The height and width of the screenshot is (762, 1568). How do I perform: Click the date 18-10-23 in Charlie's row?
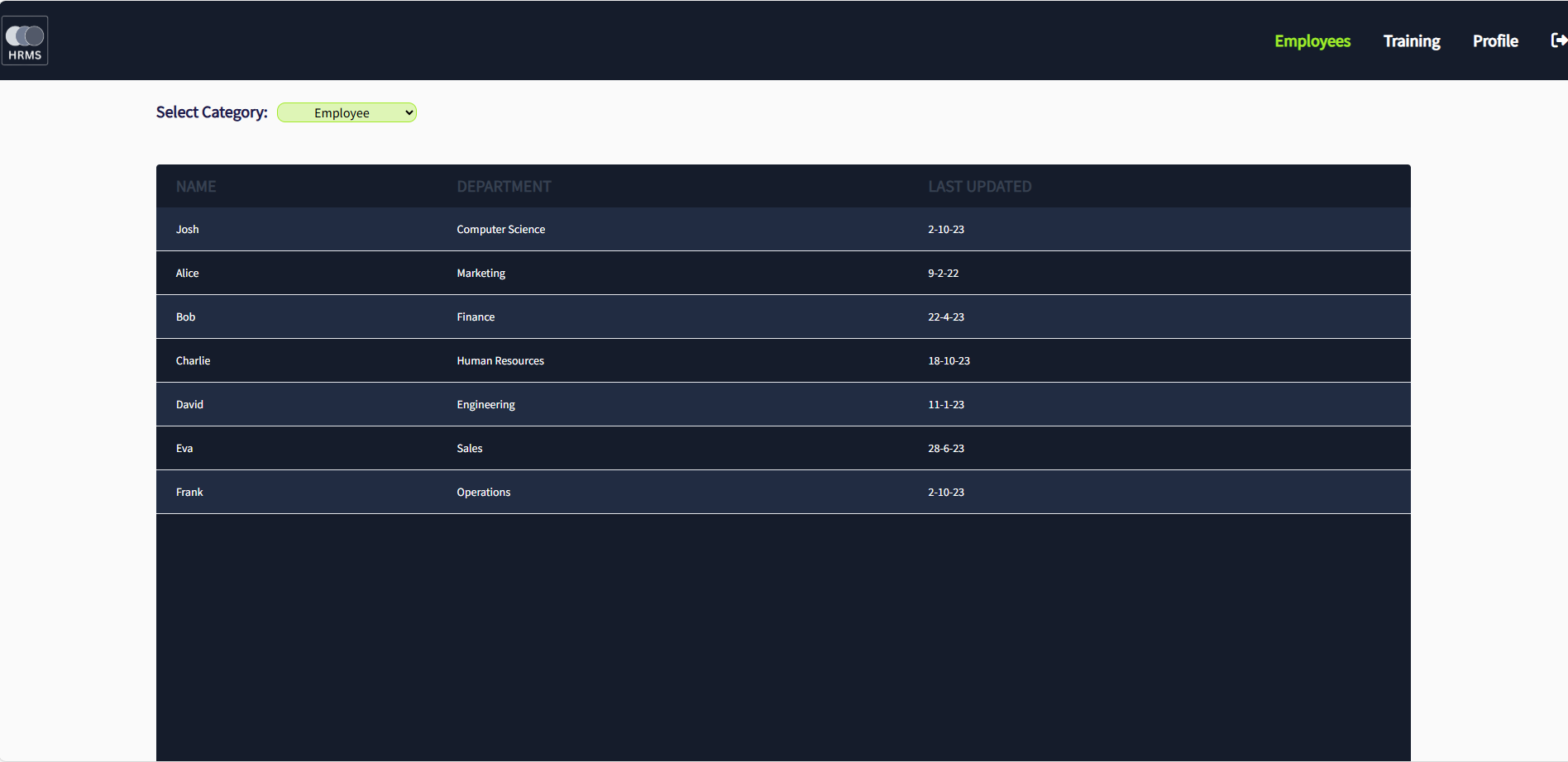point(949,361)
